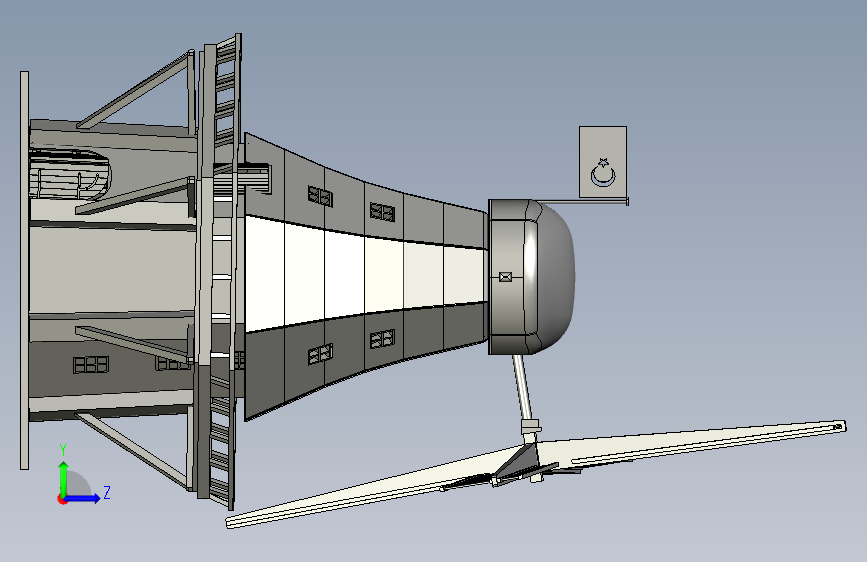Click the "Y" label on the axis triad
Screen dimensions: 867x562
(63, 450)
